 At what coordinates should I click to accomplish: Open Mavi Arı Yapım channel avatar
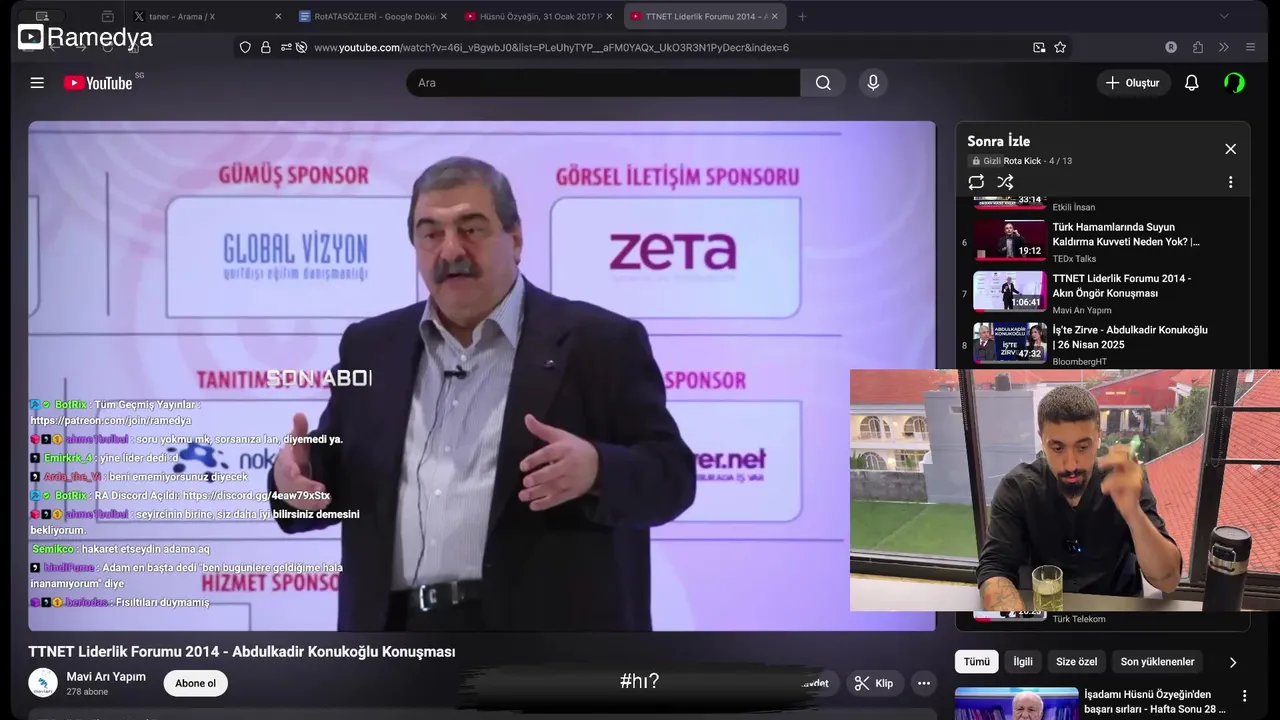[x=43, y=683]
